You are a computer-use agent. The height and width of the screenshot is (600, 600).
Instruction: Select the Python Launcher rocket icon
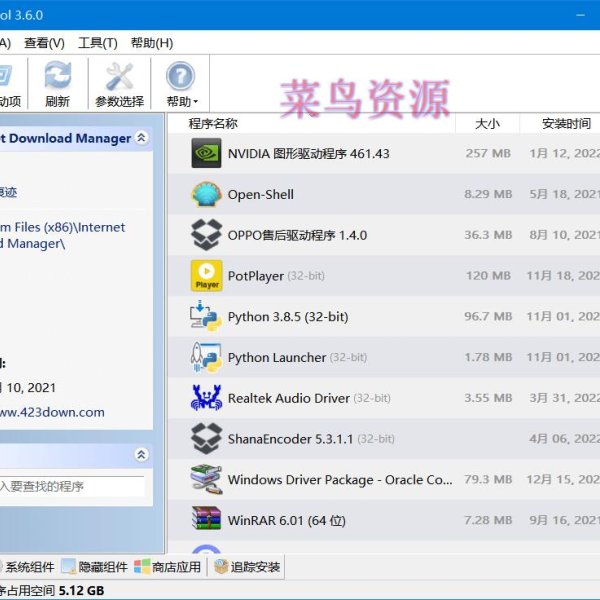coord(206,357)
